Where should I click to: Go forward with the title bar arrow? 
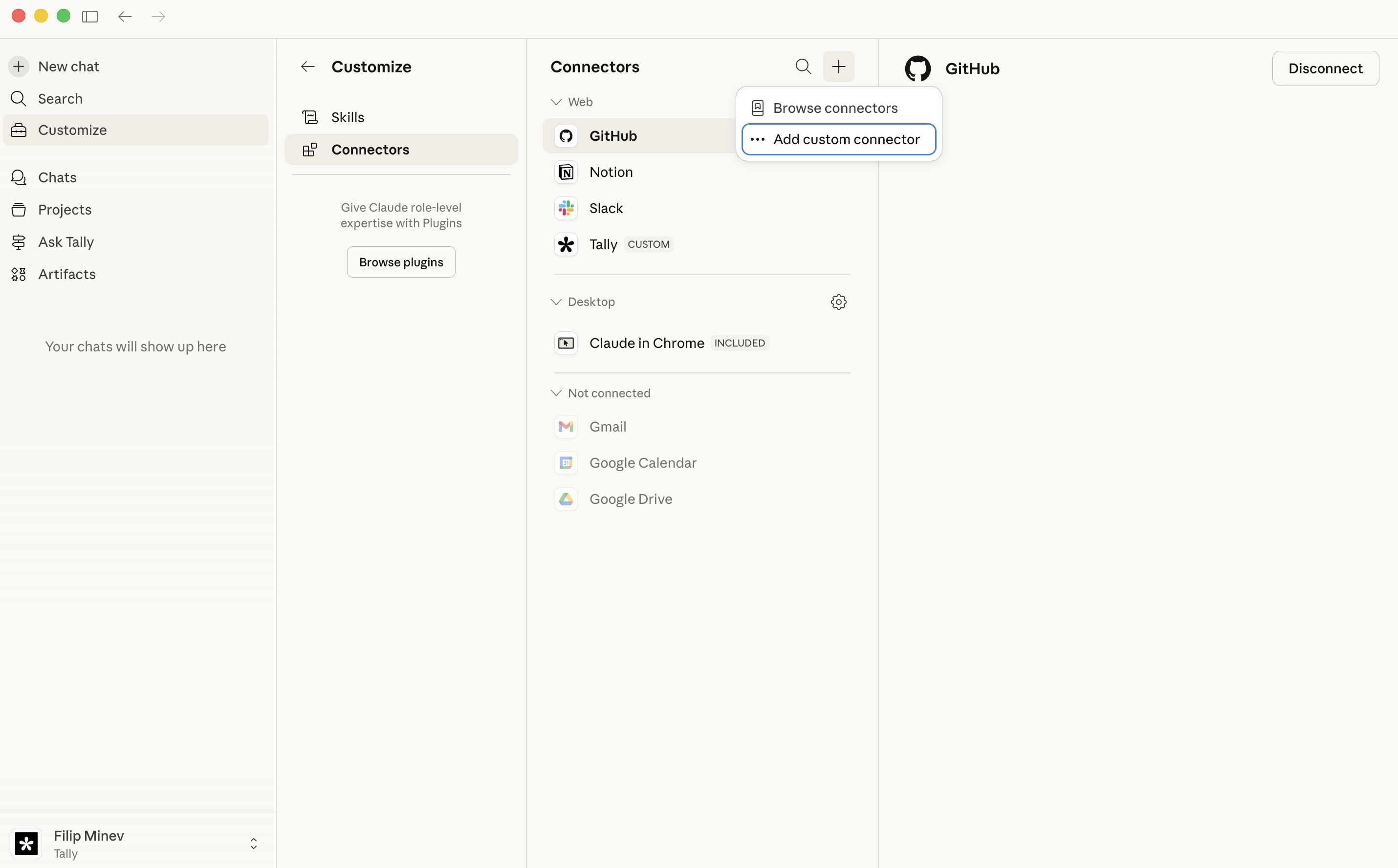click(158, 17)
